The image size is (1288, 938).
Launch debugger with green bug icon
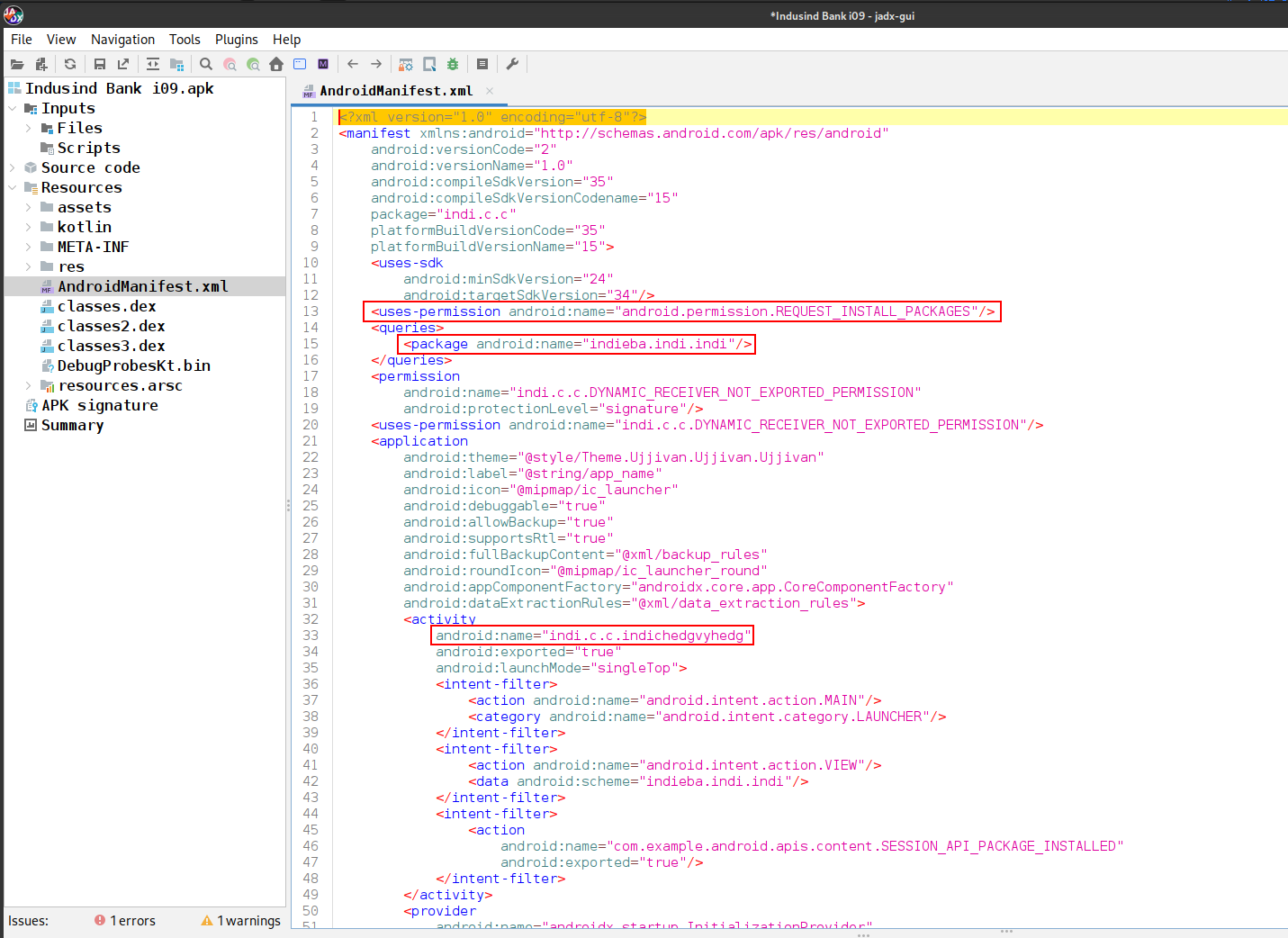453,64
